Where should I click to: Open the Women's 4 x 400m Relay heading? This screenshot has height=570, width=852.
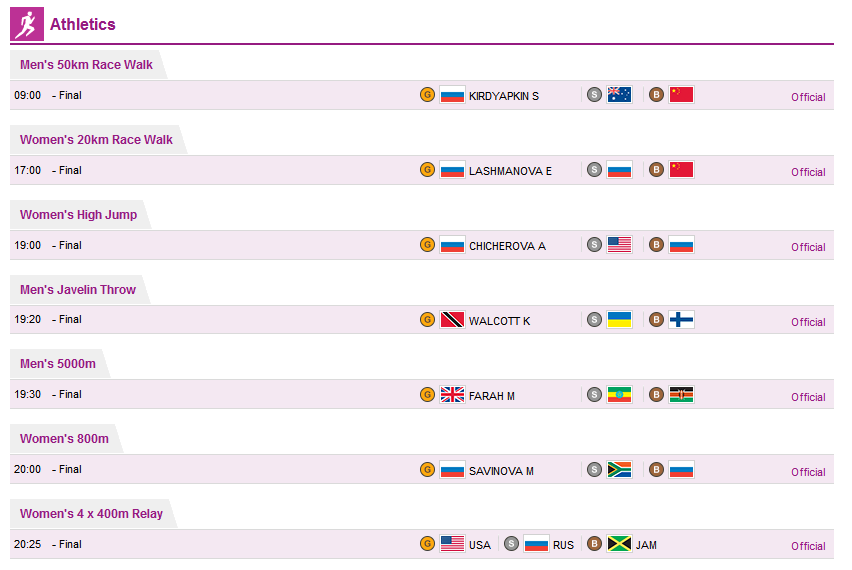coord(91,513)
